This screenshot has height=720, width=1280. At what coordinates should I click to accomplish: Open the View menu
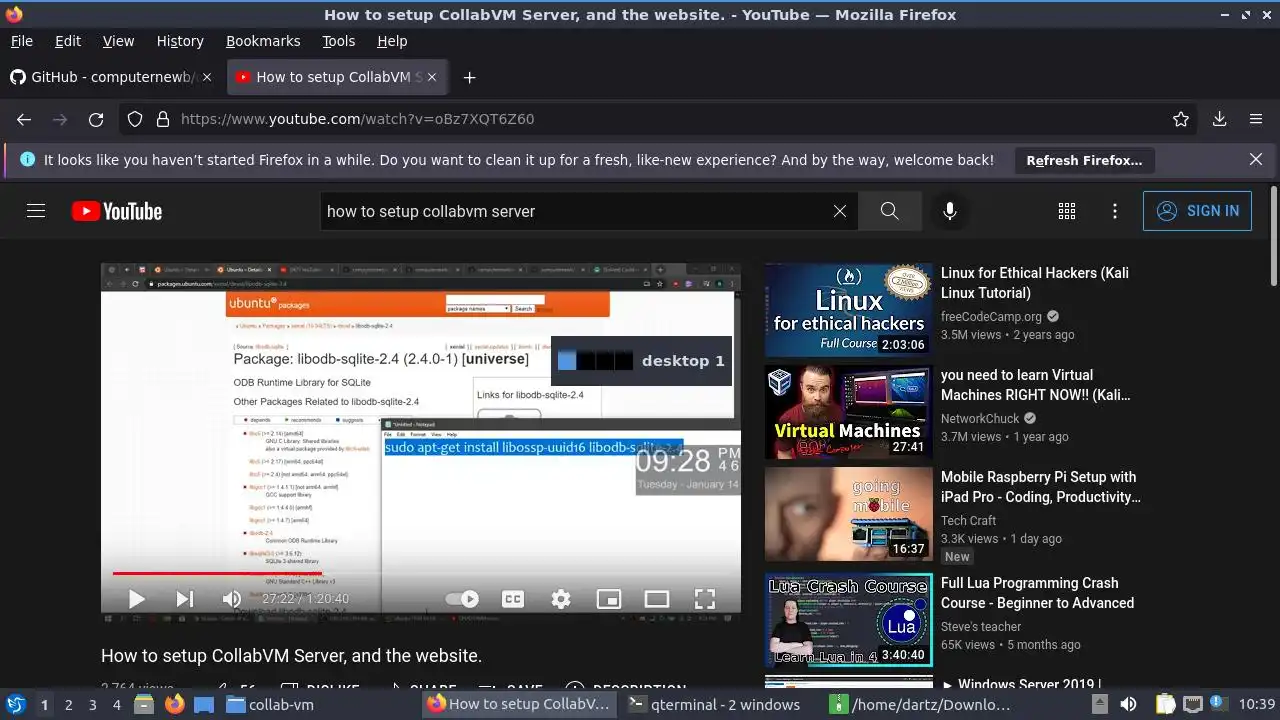click(x=118, y=41)
